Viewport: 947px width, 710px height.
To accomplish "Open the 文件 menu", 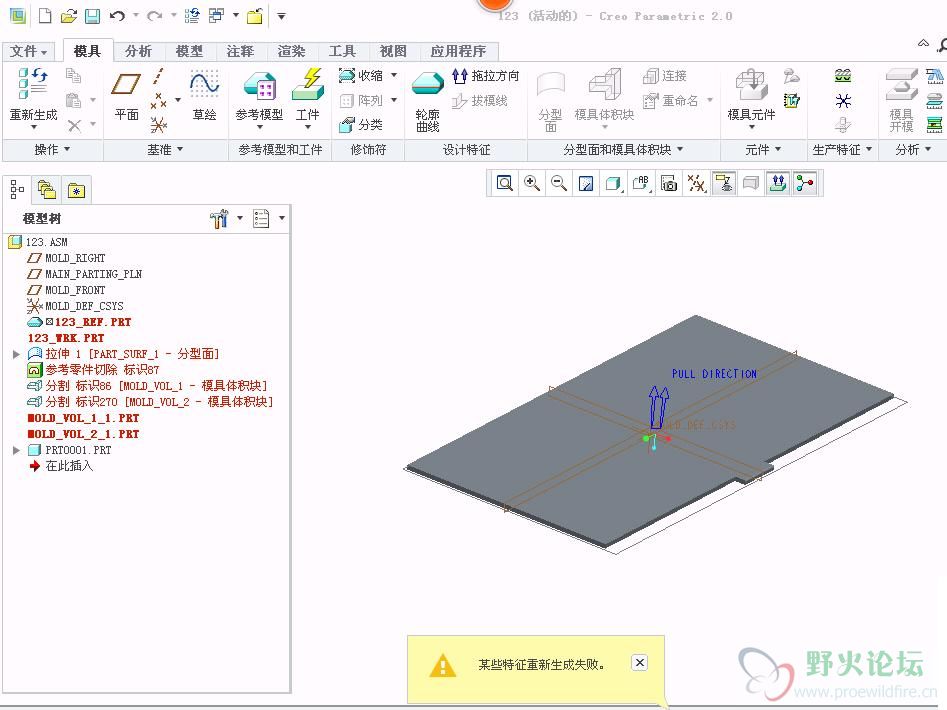I will [28, 51].
